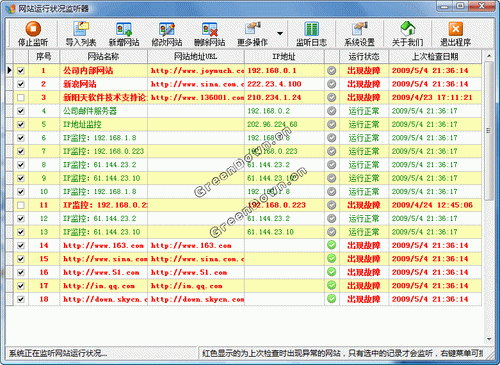Click scrollbar up arrow of the list
This screenshot has height=365, width=500.
tap(489, 56)
